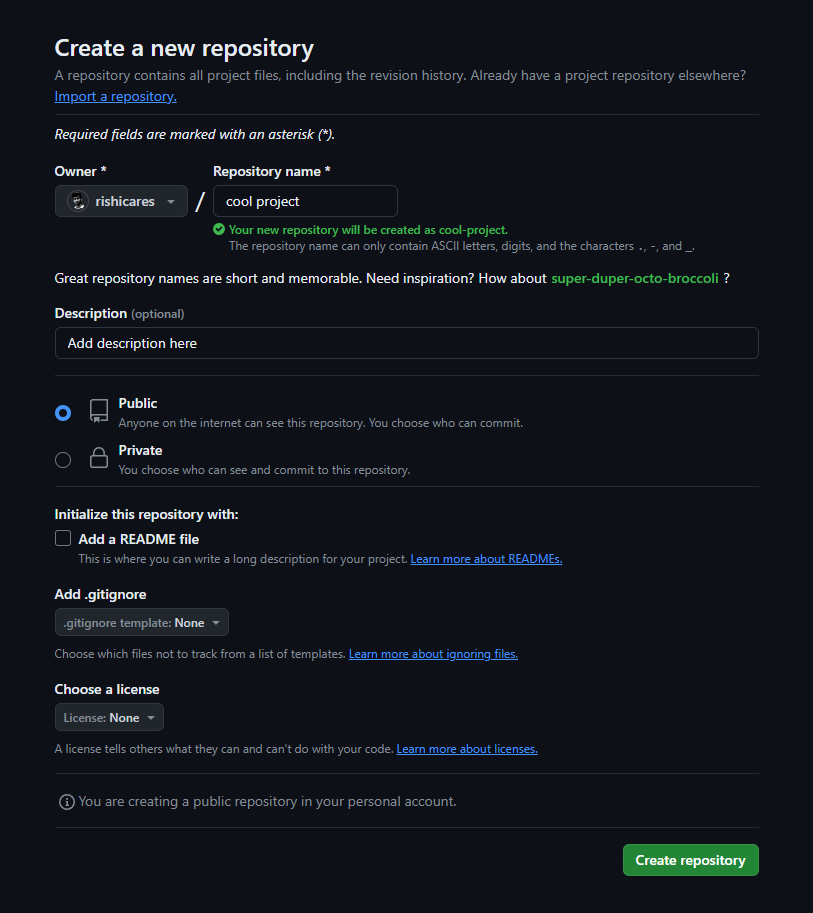Click the rishicares avatar icon
The width and height of the screenshot is (813, 913).
click(77, 201)
